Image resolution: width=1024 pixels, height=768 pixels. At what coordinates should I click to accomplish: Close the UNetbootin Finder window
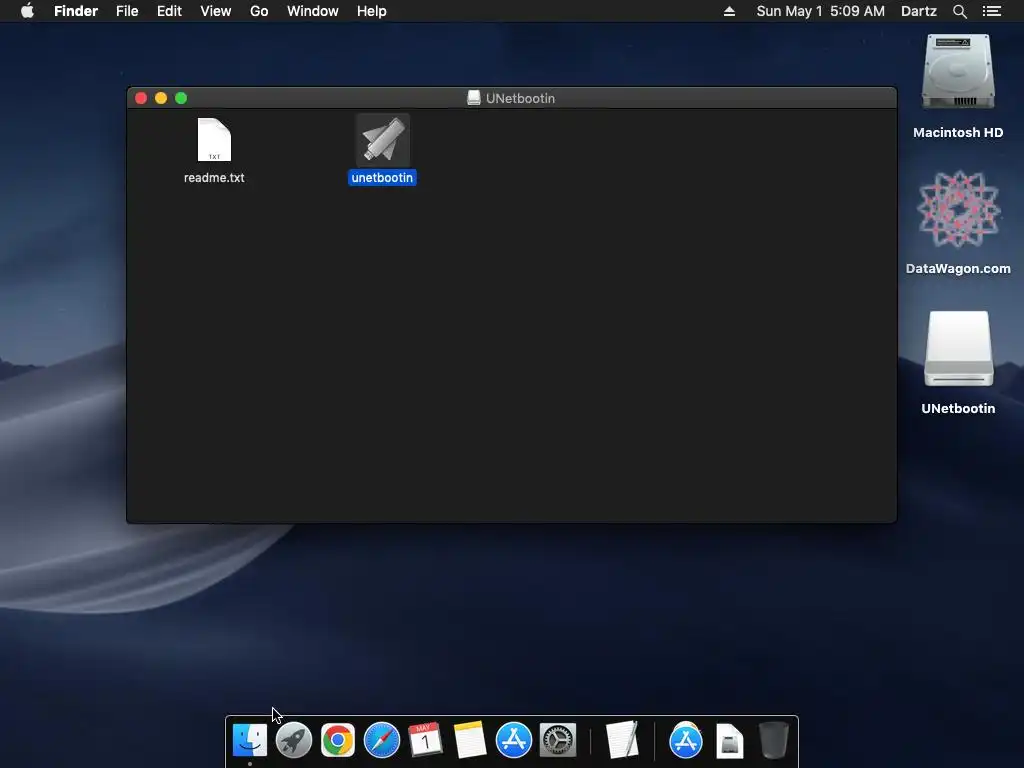click(140, 98)
